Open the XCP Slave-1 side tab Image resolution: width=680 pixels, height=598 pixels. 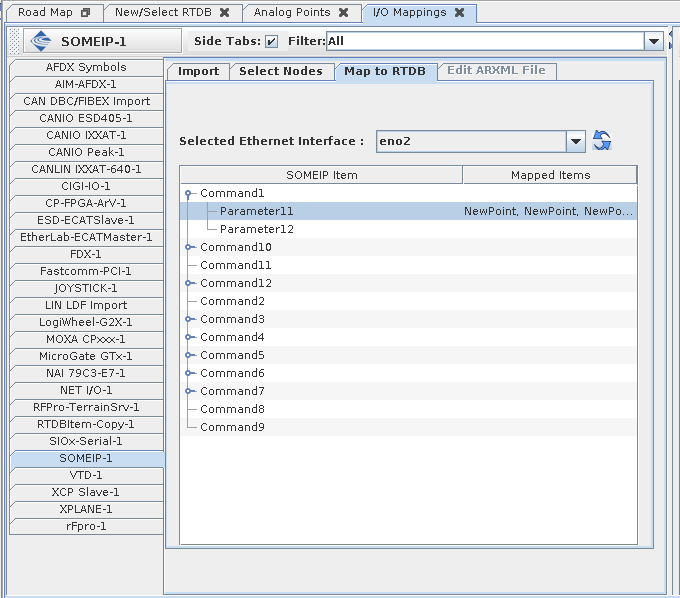[x=86, y=492]
